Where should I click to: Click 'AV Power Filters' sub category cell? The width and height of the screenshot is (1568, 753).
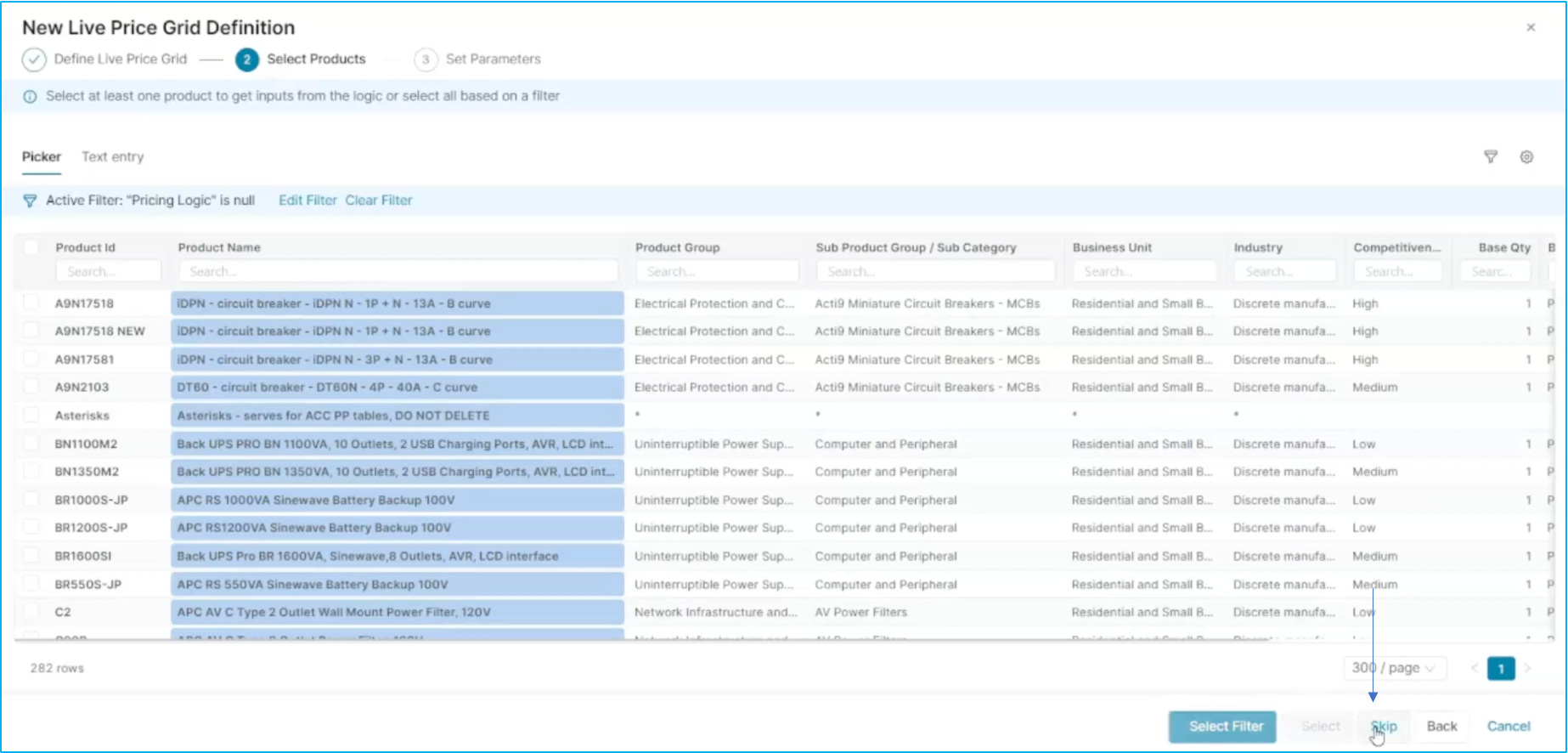click(861, 612)
